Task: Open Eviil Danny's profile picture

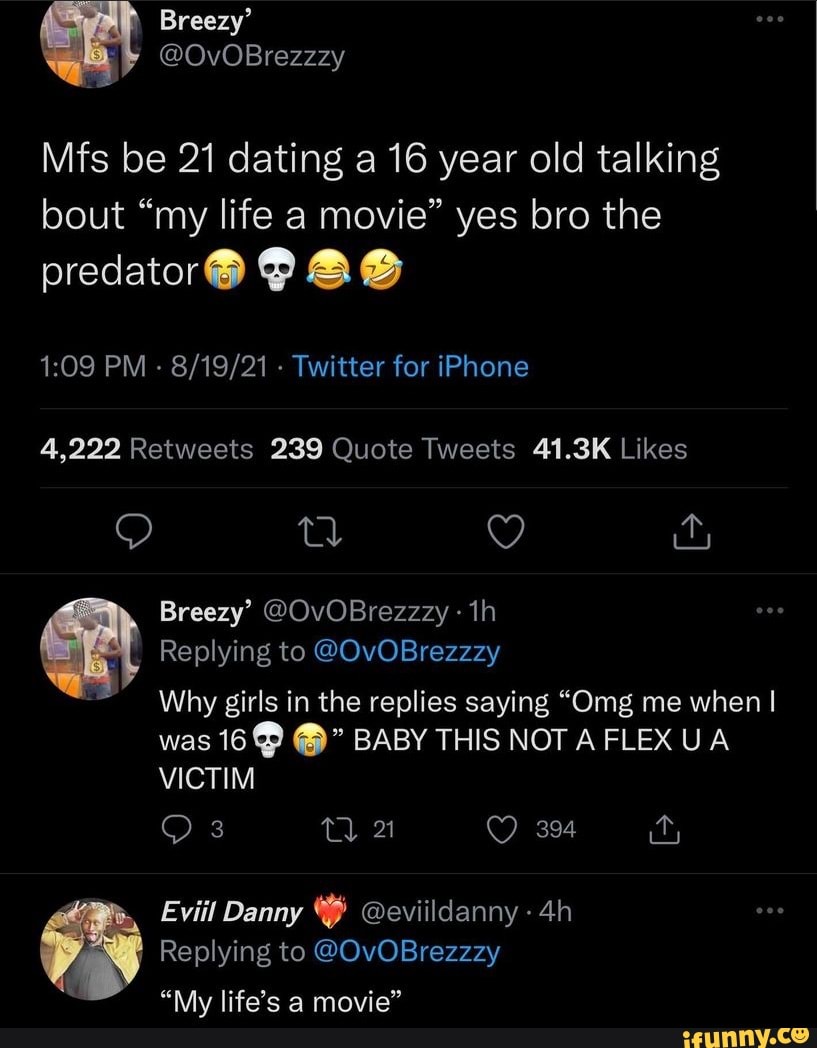Action: (x=93, y=935)
